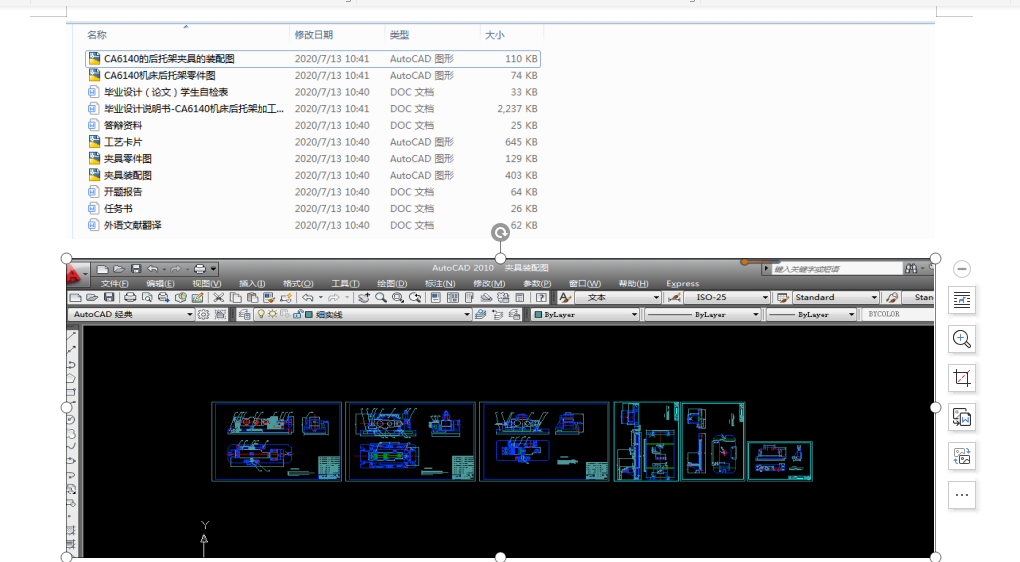The image size is (1020, 562).
Task: Open the three-dots more options button
Action: [961, 495]
